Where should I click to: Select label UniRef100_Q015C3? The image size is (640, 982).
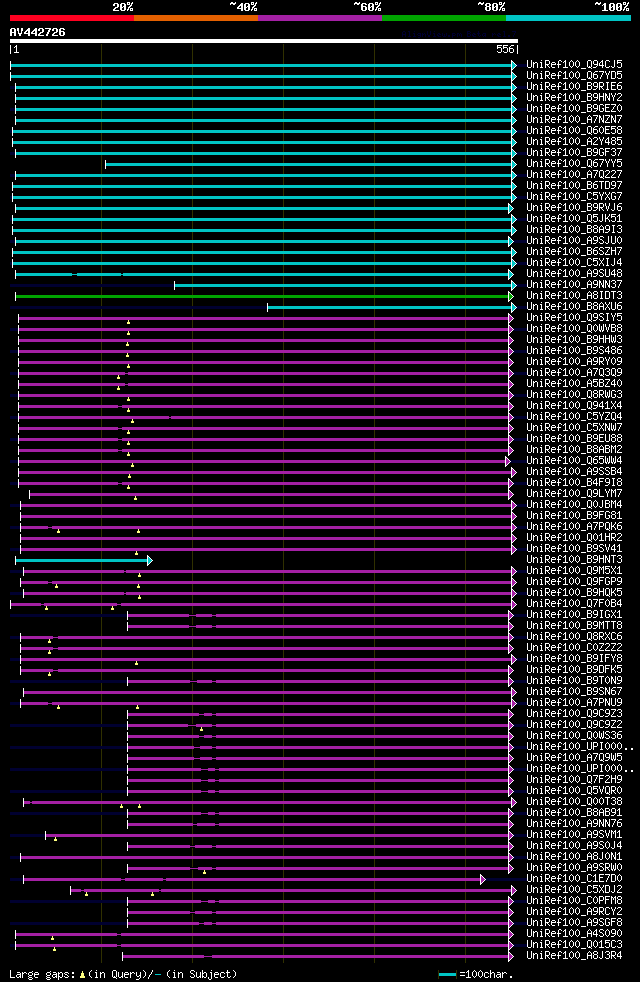click(574, 945)
